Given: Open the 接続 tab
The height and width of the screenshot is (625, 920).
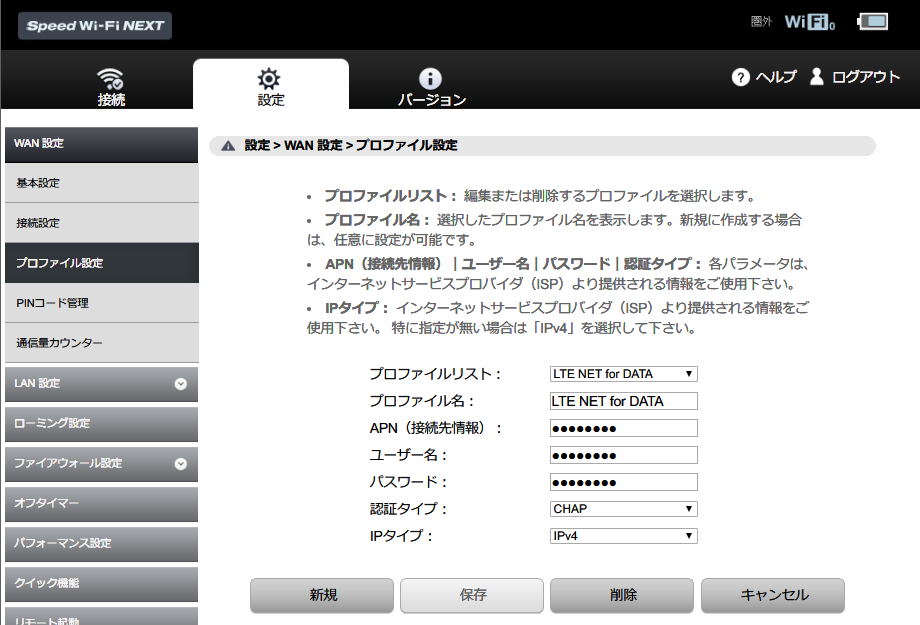Looking at the screenshot, I should pyautogui.click(x=111, y=86).
